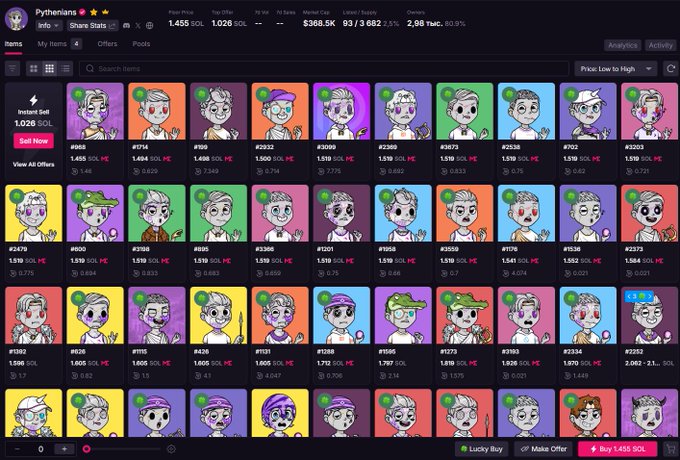
Task: Click the market cap $368.5K value
Action: coord(319,23)
